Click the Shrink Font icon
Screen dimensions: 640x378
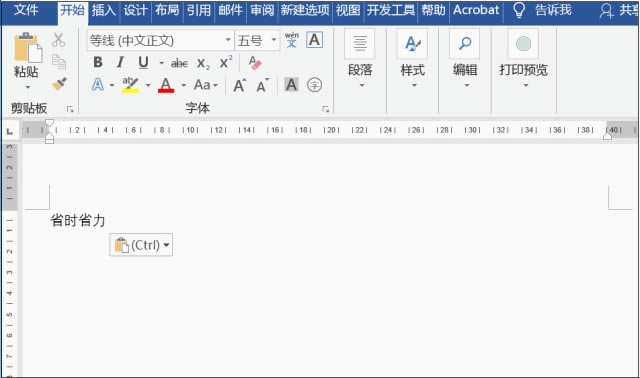point(262,85)
